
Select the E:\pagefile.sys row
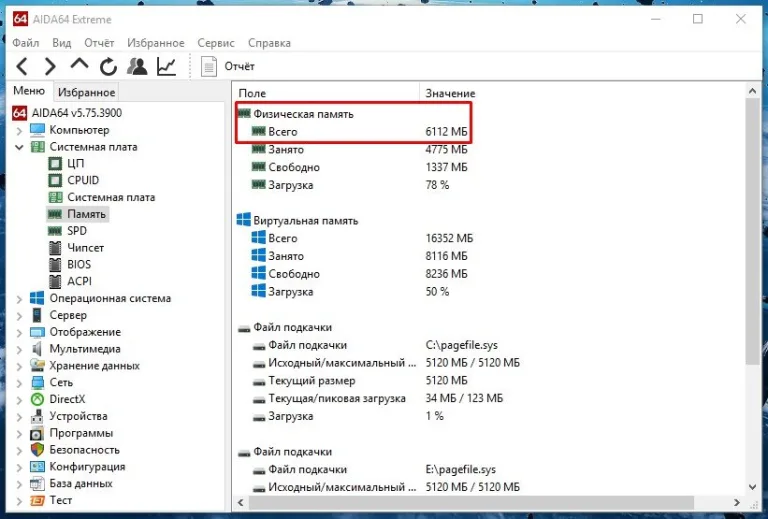pos(374,470)
